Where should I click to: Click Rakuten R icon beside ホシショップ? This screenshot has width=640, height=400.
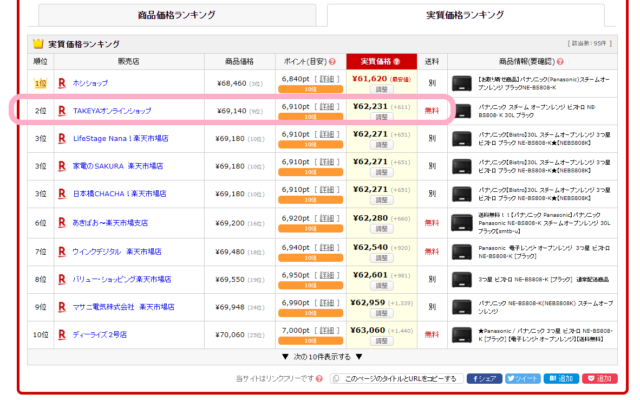coord(62,83)
